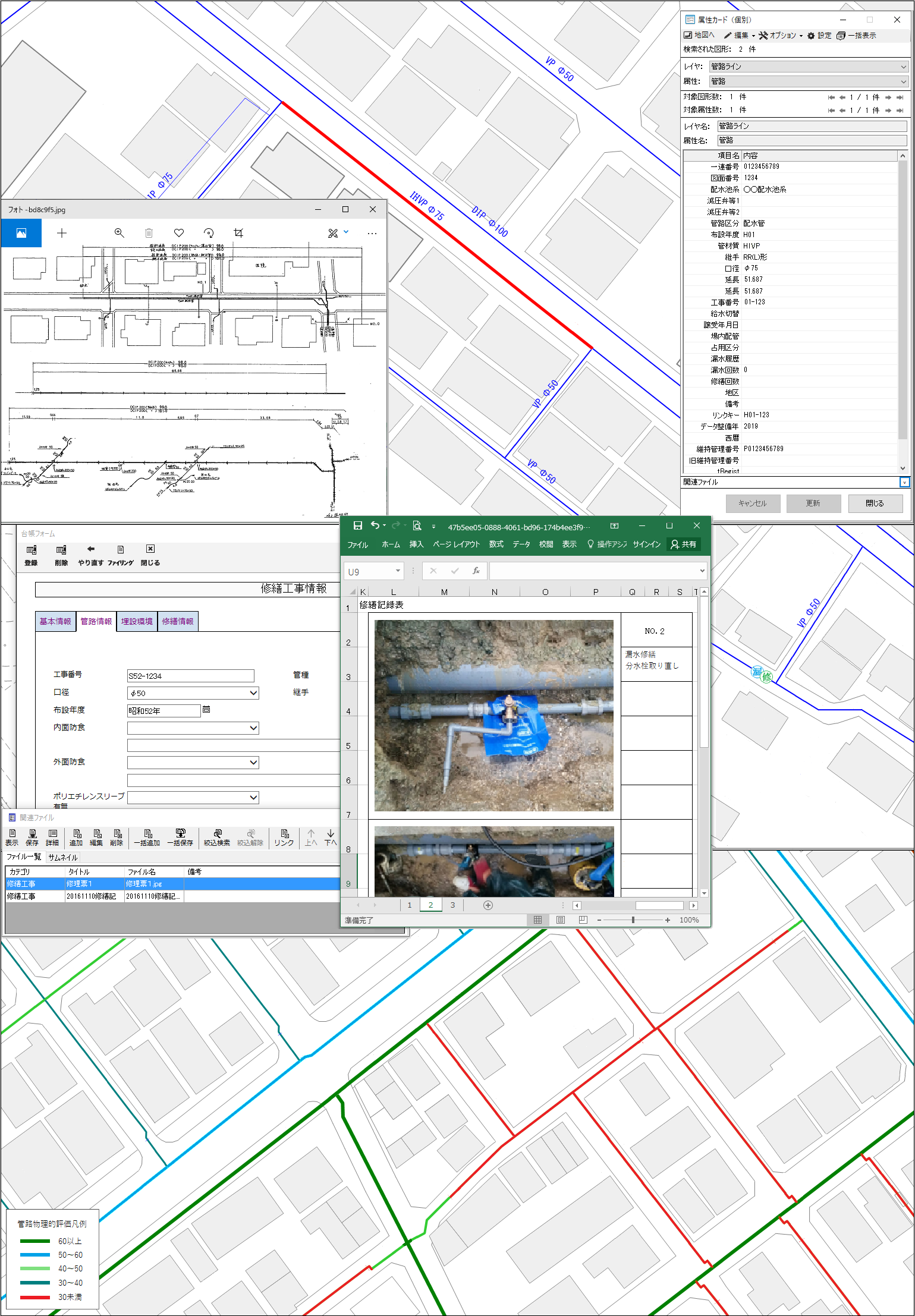The height and width of the screenshot is (1316, 915).
Task: Select the crop tool in Photos viewer
Action: [238, 233]
